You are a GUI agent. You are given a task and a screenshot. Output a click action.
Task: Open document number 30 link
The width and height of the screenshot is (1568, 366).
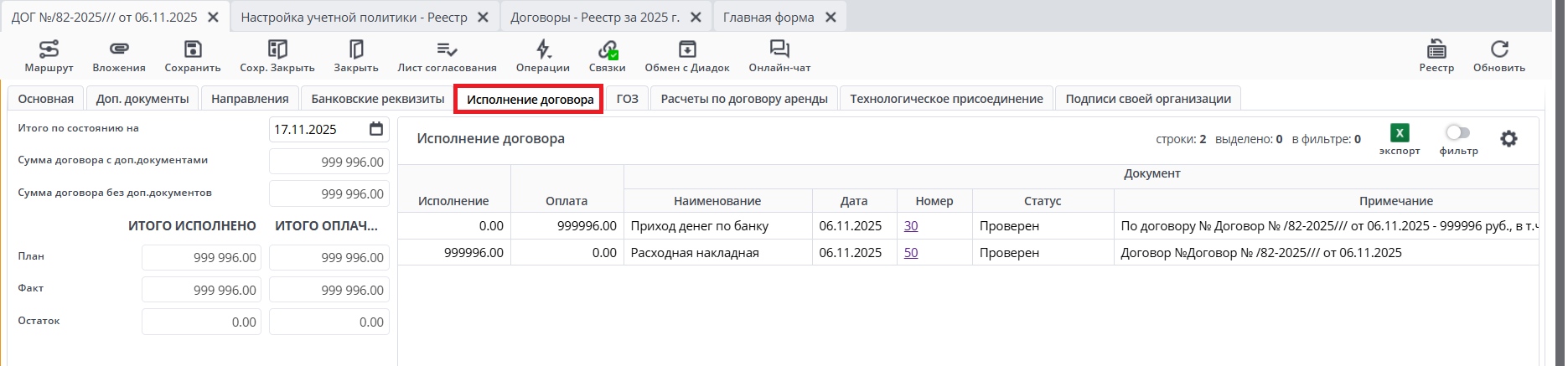click(911, 225)
